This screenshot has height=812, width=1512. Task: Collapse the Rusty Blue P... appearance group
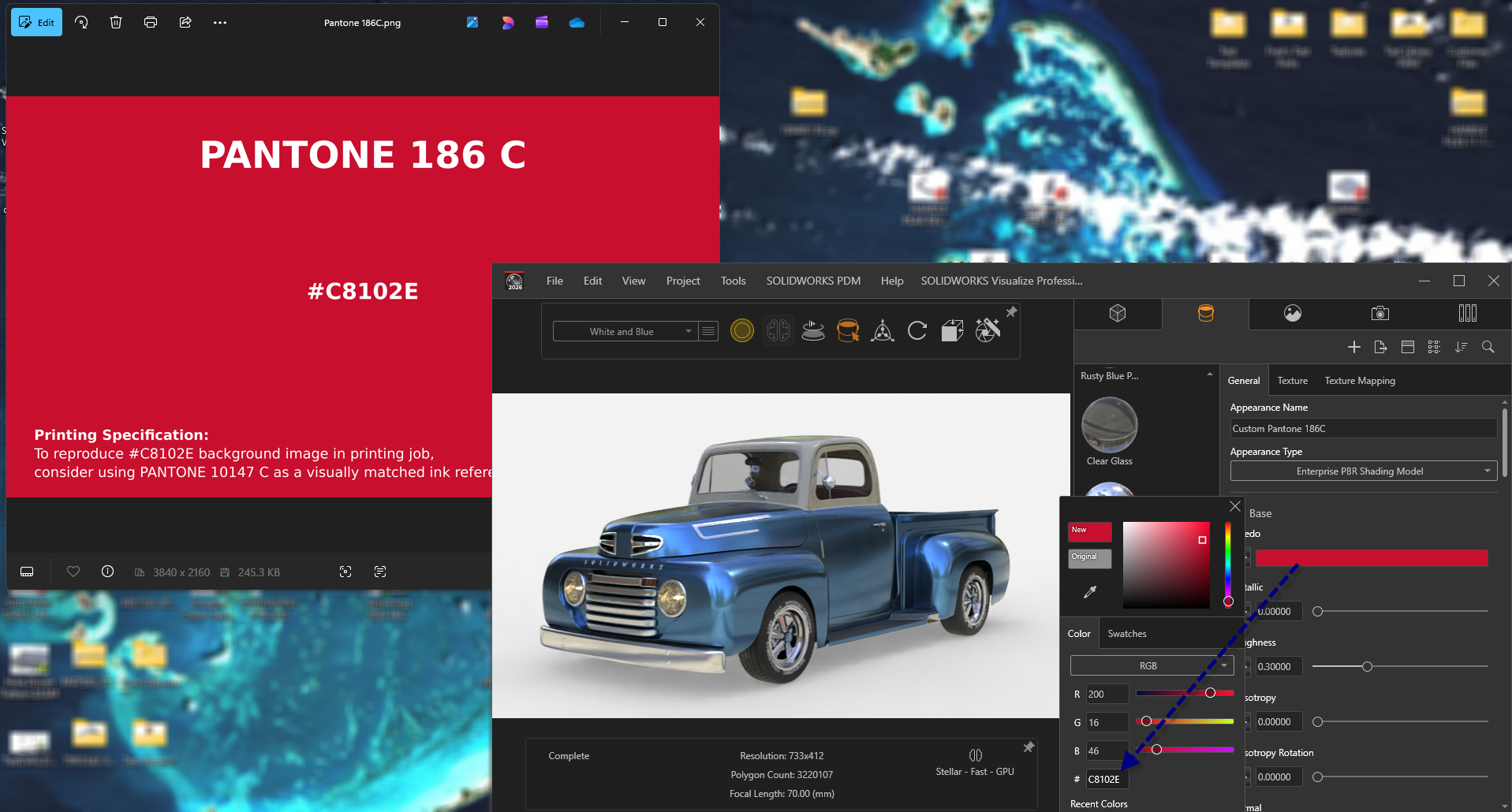coord(1210,375)
